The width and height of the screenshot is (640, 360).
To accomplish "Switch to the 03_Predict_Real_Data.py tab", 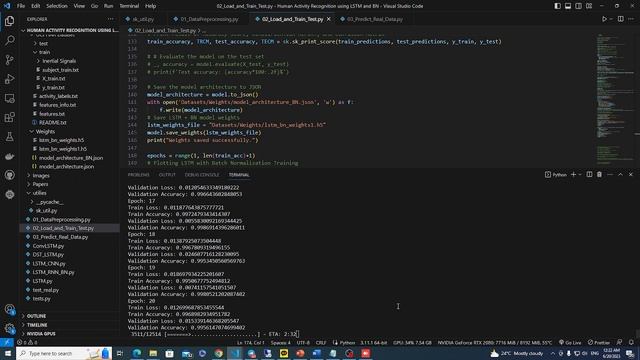I will (x=374, y=19).
